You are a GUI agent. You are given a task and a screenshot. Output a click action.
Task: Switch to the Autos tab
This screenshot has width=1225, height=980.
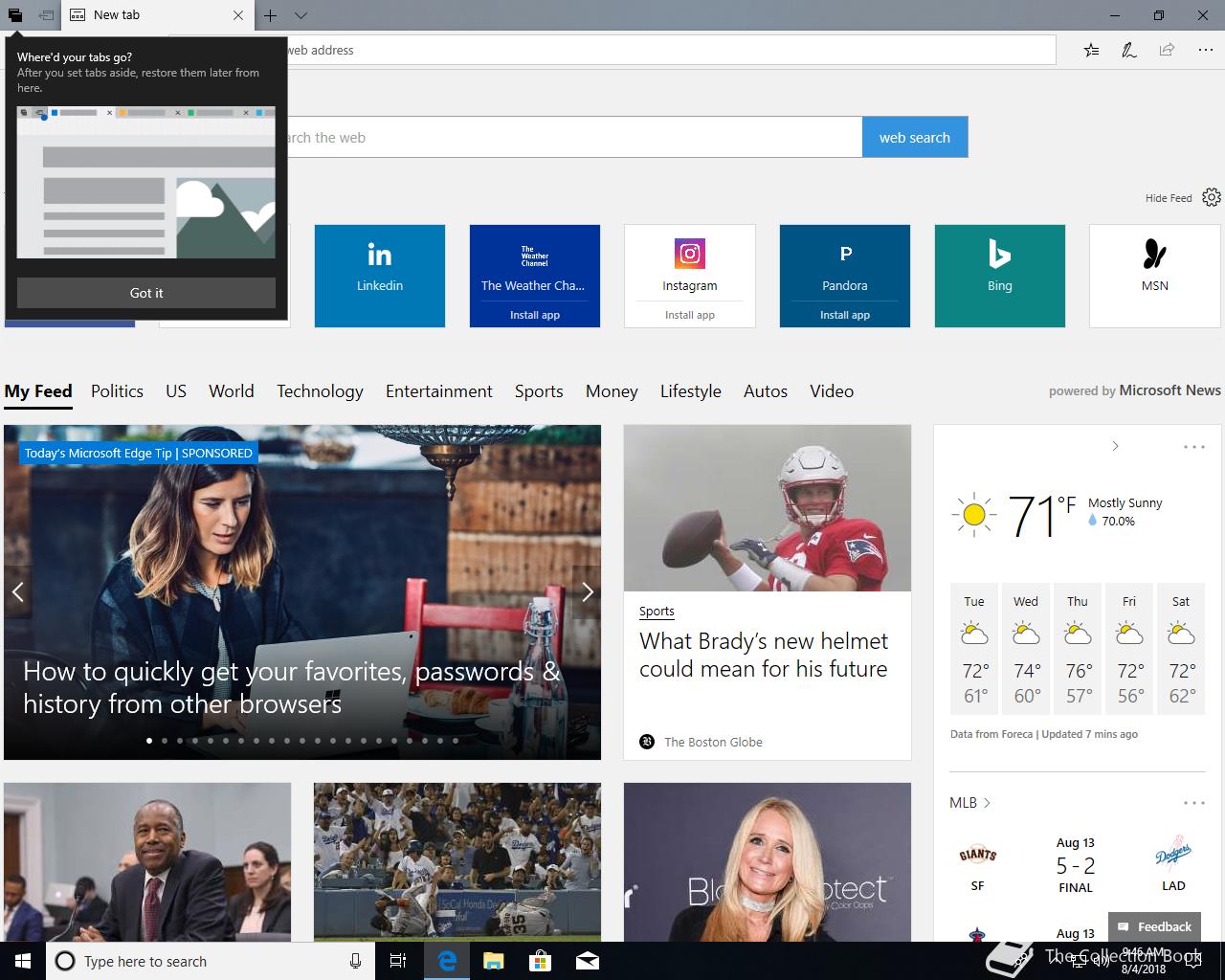pyautogui.click(x=766, y=391)
